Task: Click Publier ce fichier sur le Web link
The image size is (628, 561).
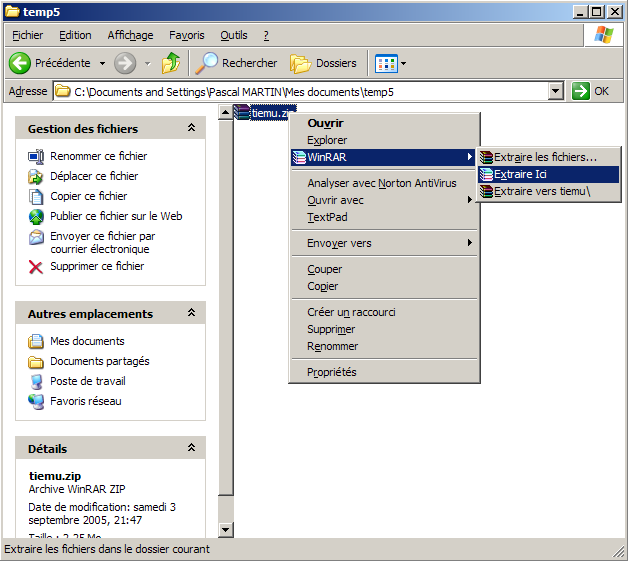Action: [x=116, y=216]
